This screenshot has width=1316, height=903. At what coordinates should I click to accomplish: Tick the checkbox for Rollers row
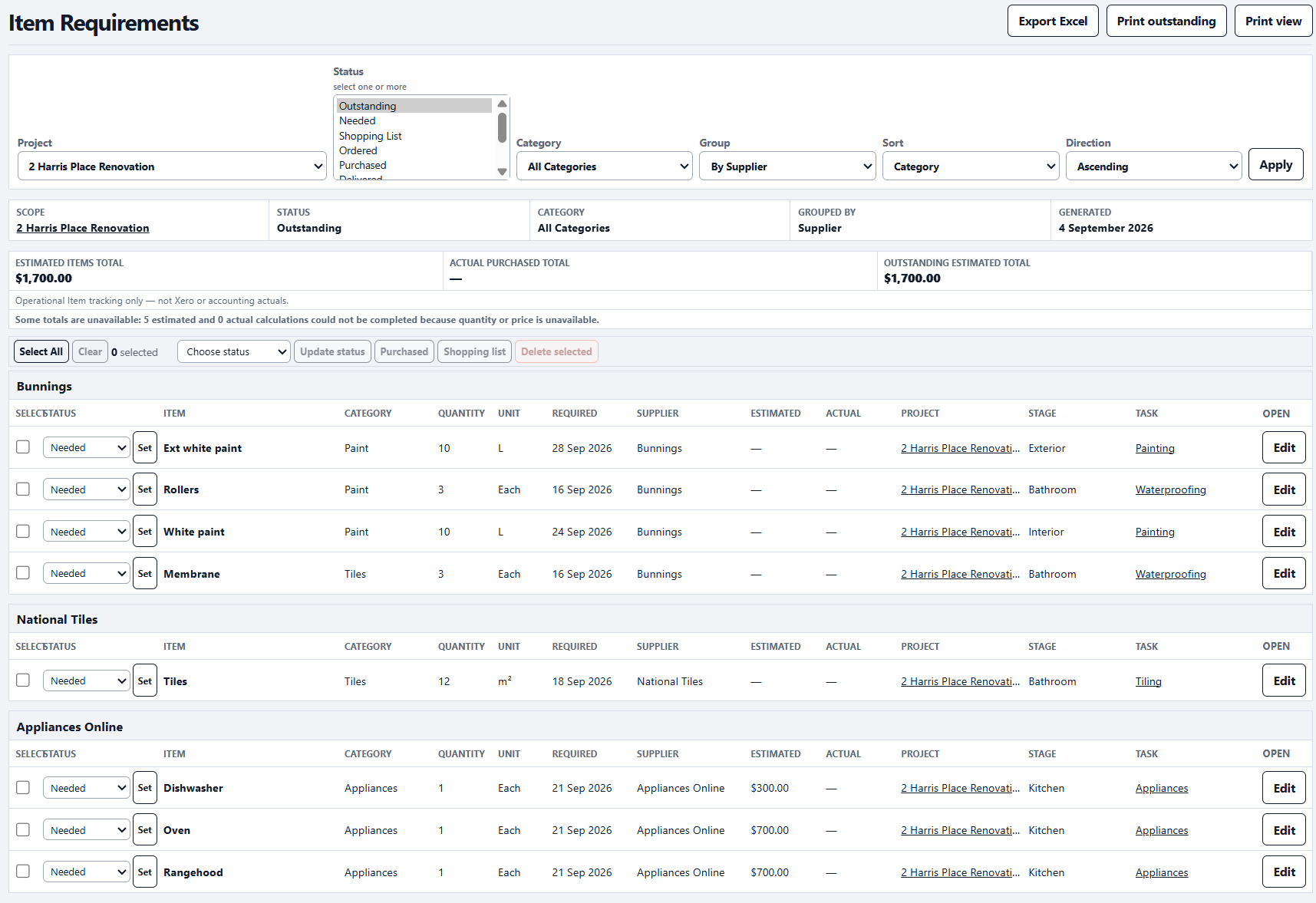pos(23,489)
